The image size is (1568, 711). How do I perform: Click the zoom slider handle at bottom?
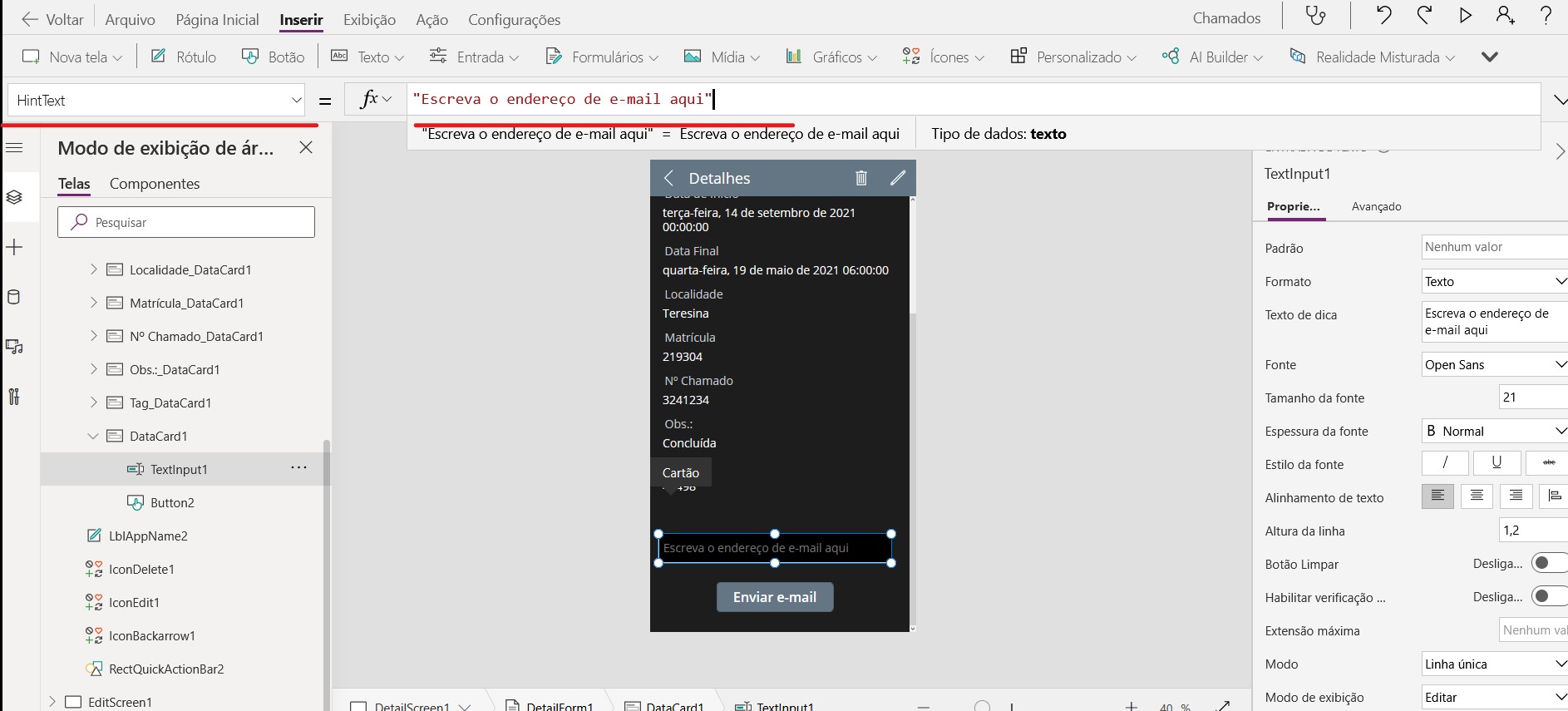click(x=983, y=706)
